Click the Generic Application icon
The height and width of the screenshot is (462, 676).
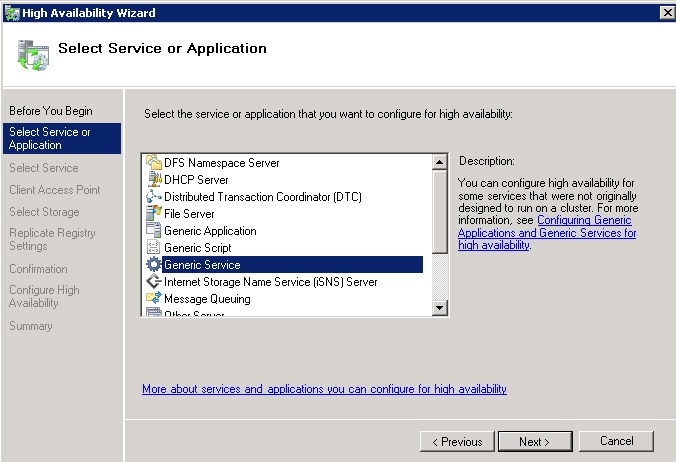[153, 231]
